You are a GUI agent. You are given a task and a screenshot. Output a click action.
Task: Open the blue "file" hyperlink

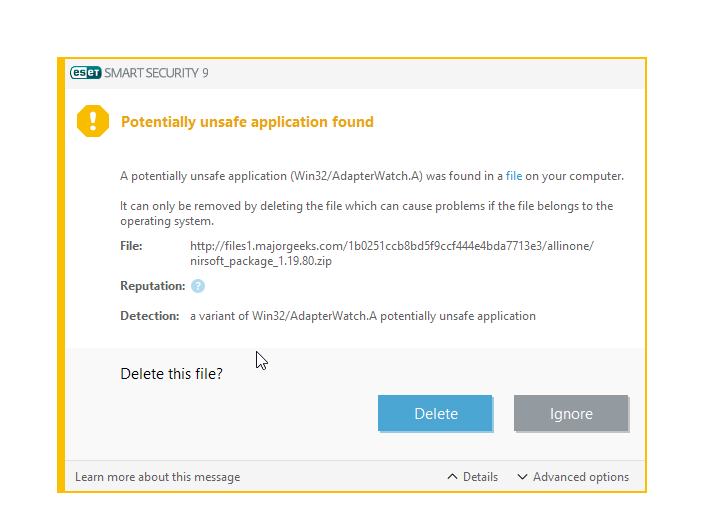click(x=514, y=176)
